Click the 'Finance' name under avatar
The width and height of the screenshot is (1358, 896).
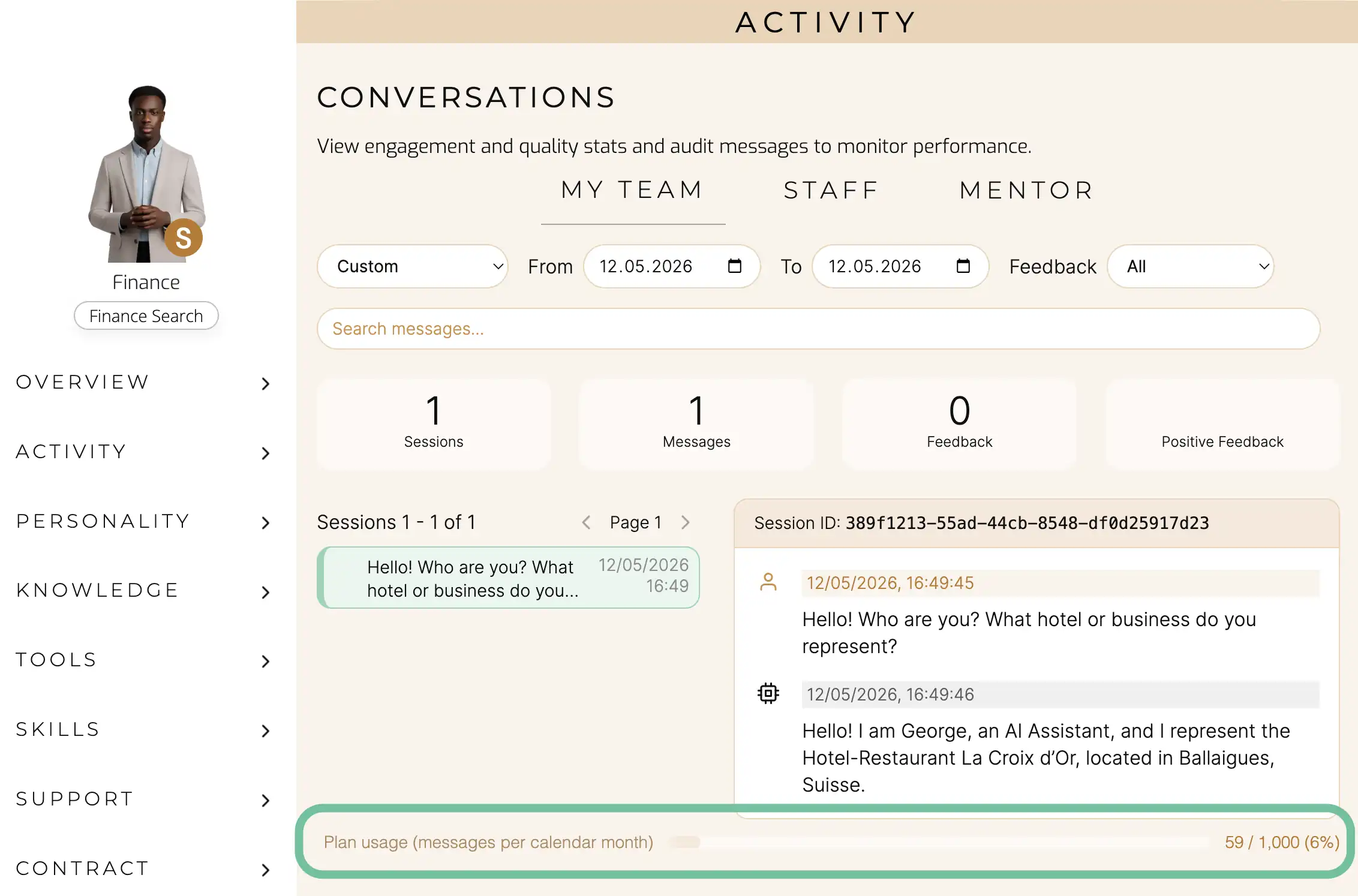click(x=146, y=282)
